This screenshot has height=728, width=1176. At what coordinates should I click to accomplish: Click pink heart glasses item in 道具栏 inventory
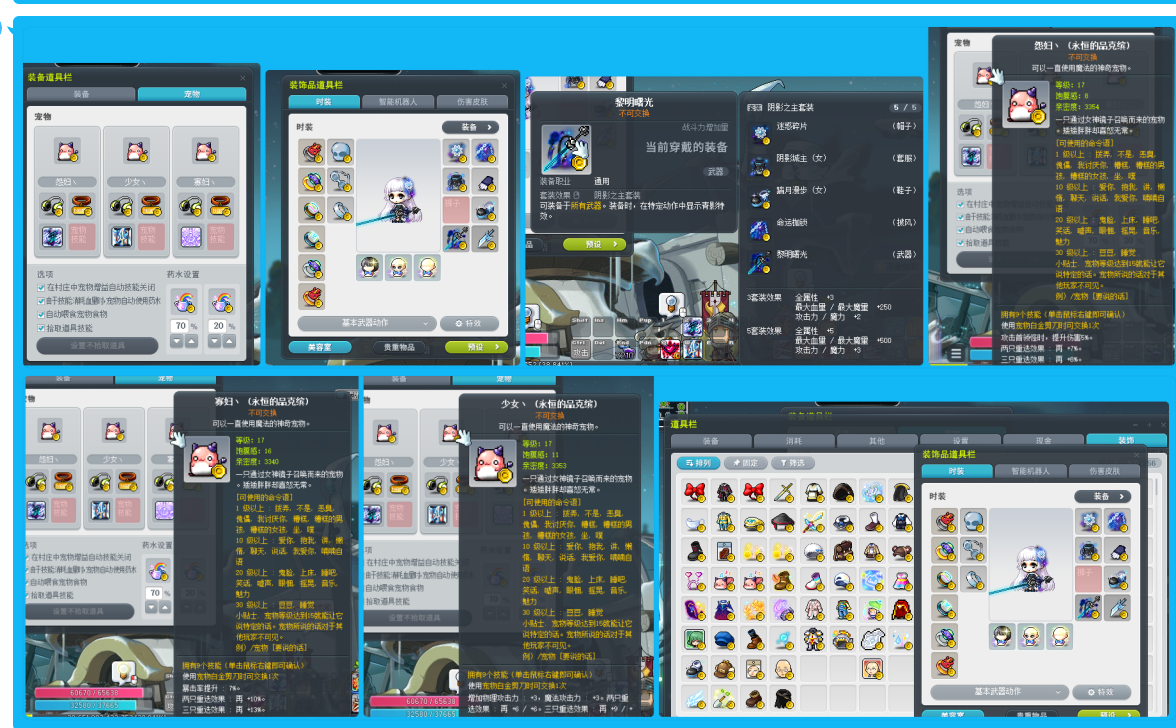pos(694,580)
